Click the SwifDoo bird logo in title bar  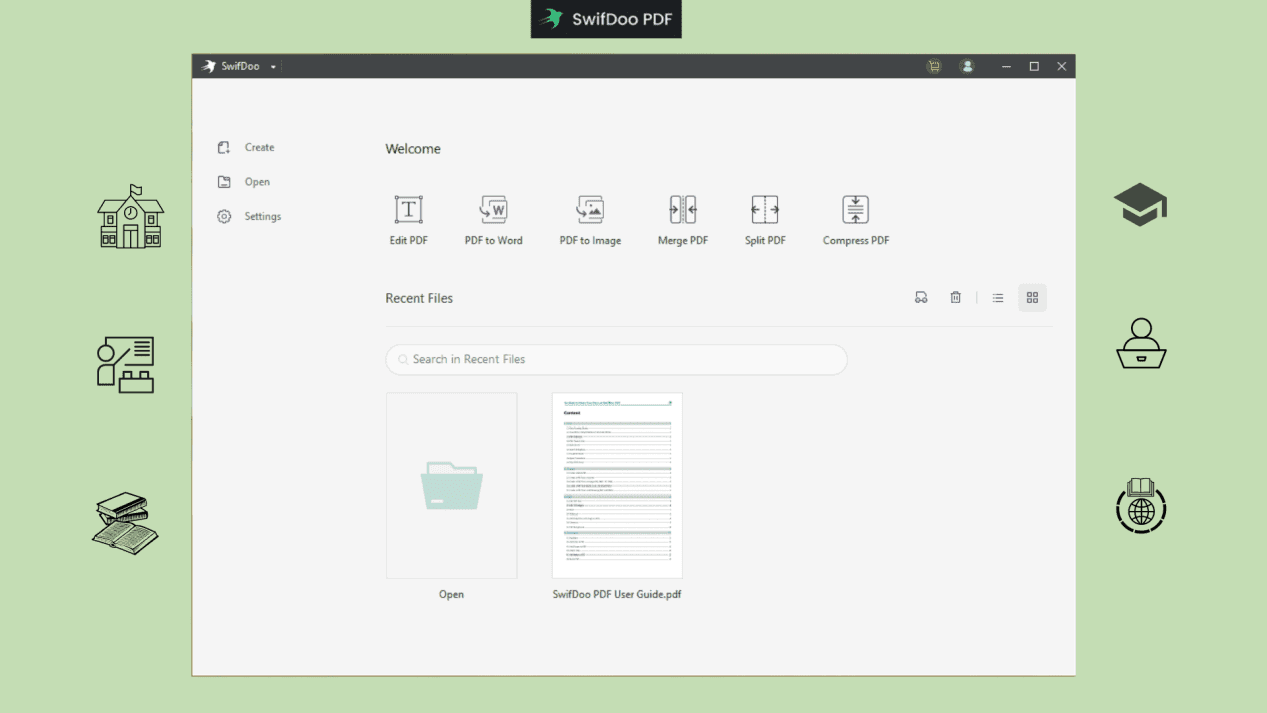[209, 66]
